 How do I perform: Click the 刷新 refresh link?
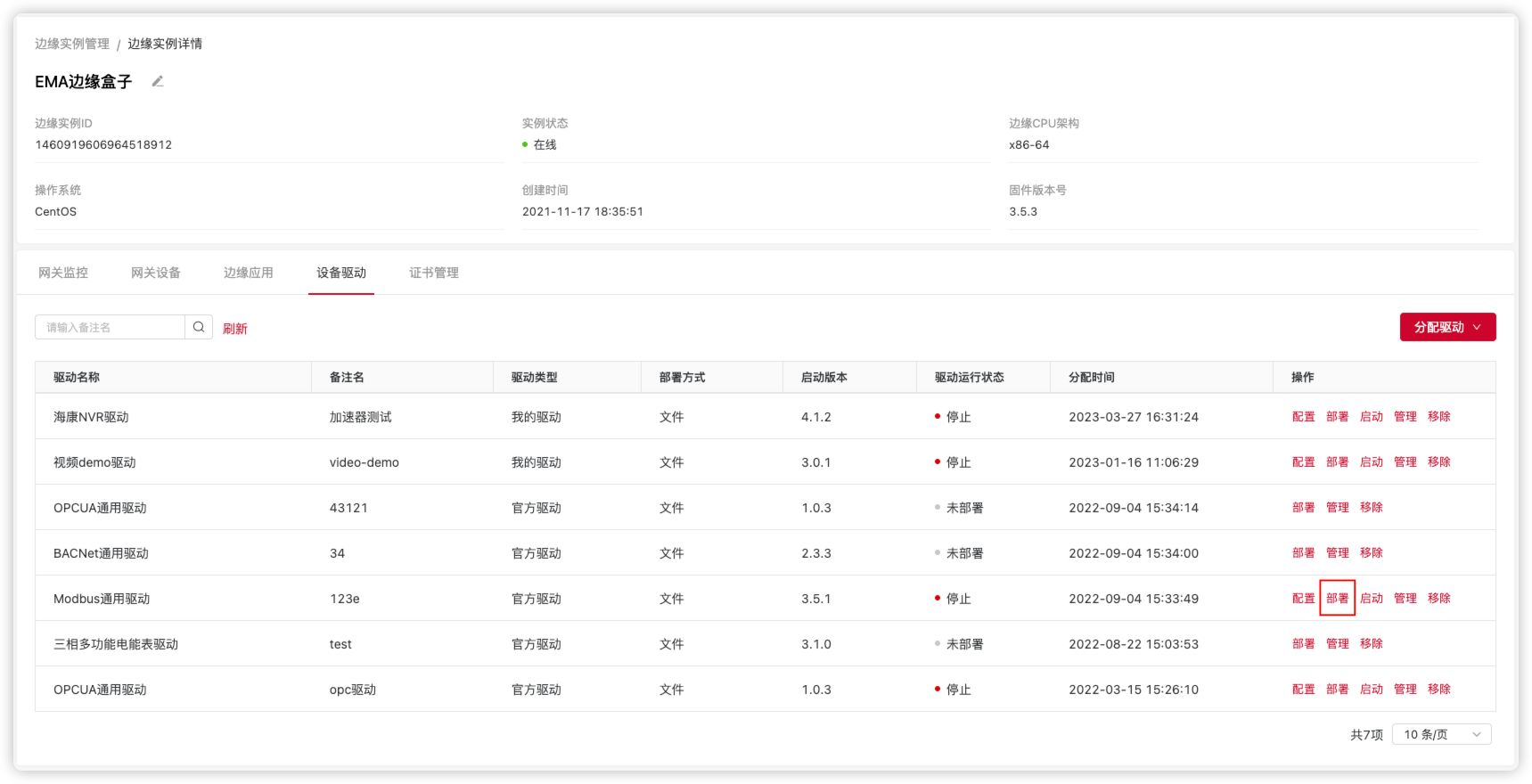tap(235, 328)
